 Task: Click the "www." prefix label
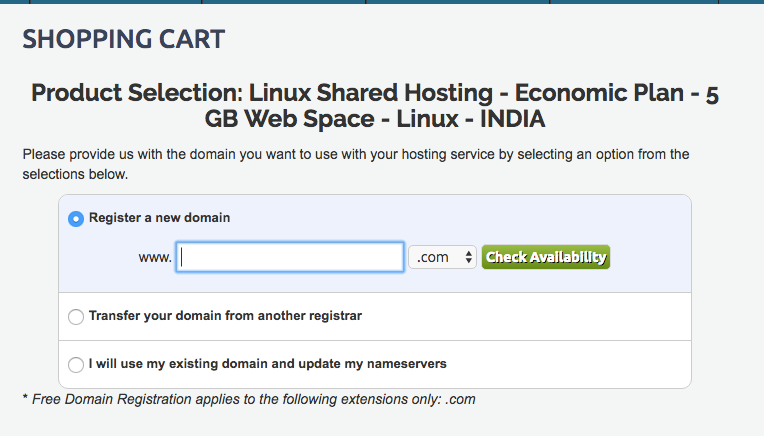click(x=155, y=258)
